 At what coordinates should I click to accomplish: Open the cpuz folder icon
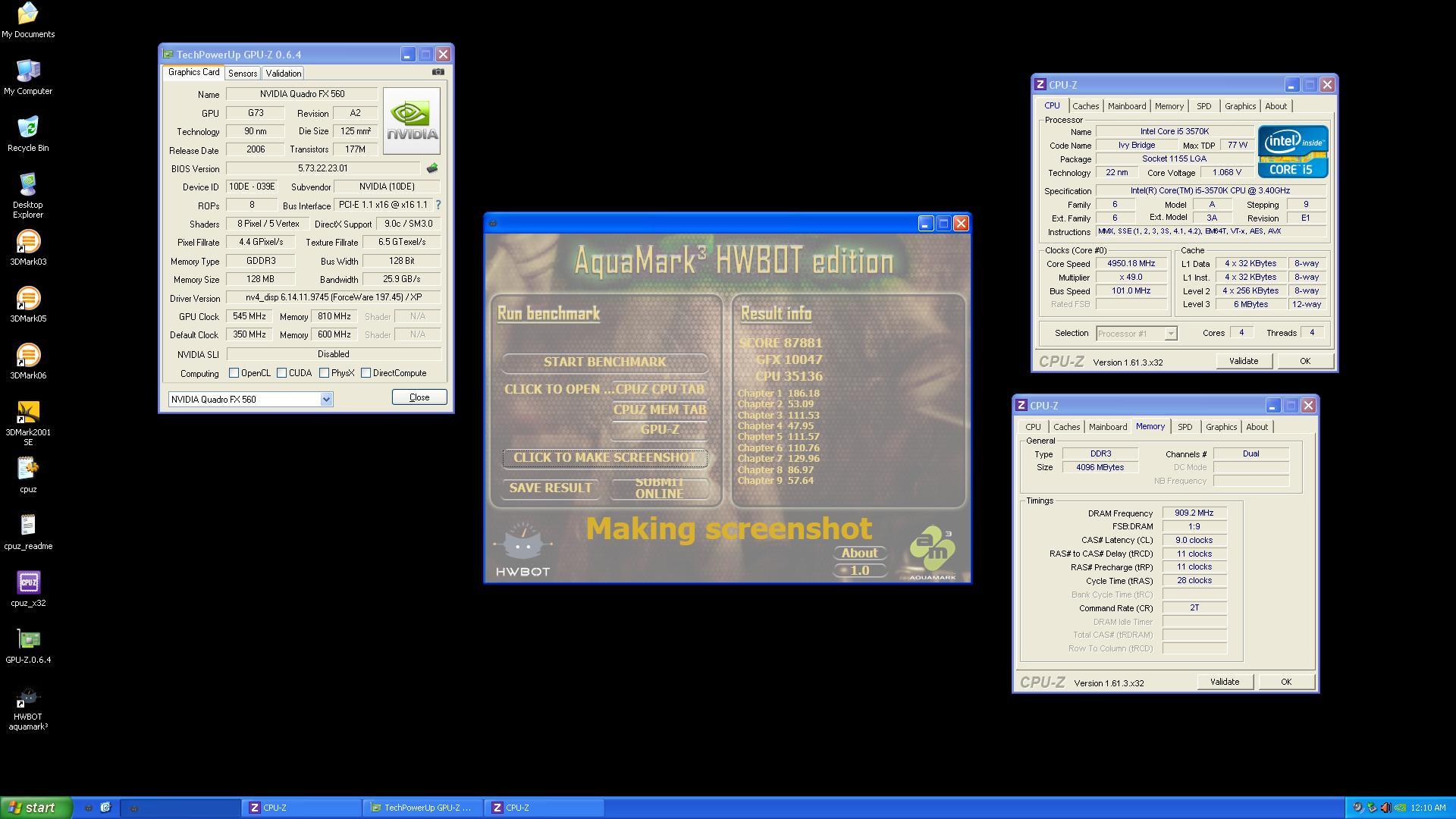[28, 475]
